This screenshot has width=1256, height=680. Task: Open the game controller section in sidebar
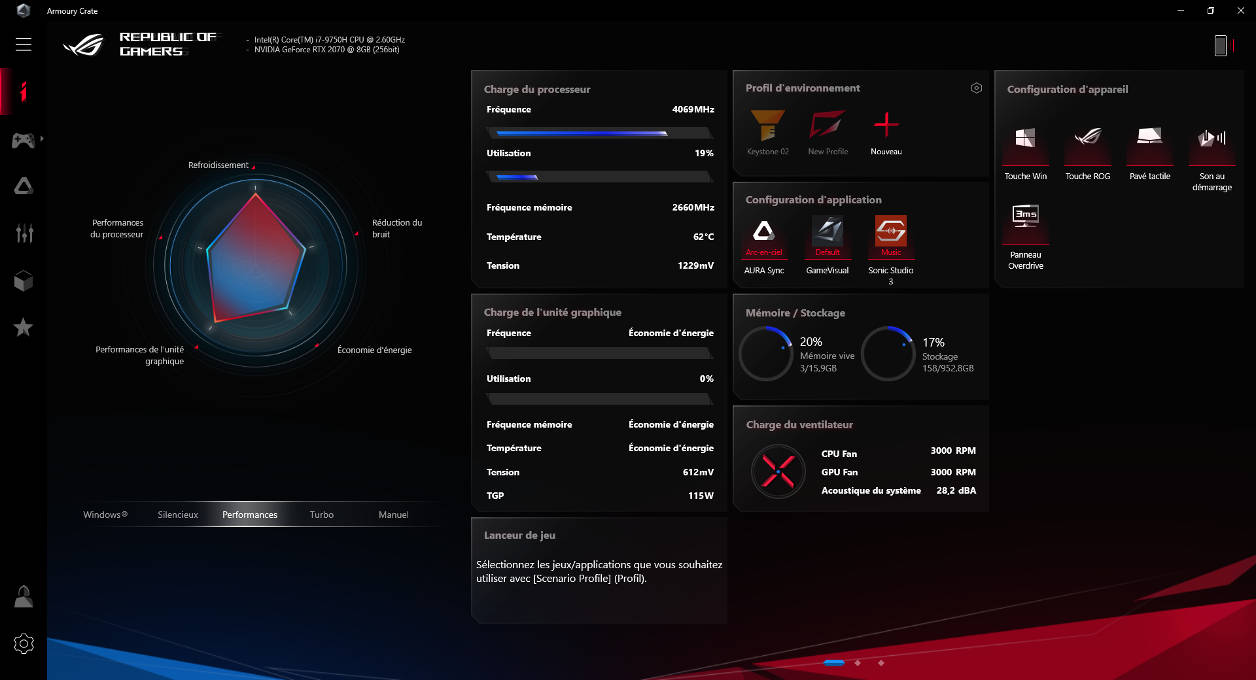click(x=22, y=141)
